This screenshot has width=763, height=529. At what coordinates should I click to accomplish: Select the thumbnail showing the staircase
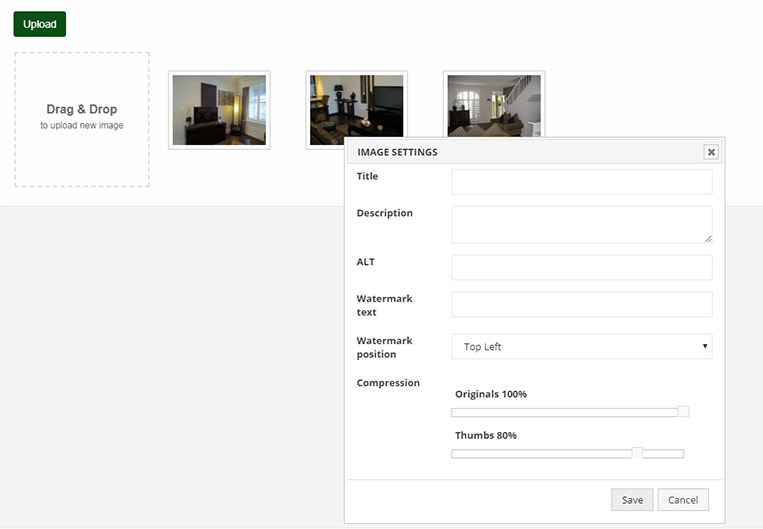tap(494, 105)
